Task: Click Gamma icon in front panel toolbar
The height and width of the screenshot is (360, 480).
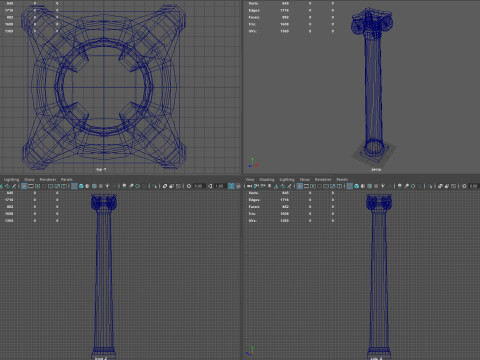Action: coord(210,186)
